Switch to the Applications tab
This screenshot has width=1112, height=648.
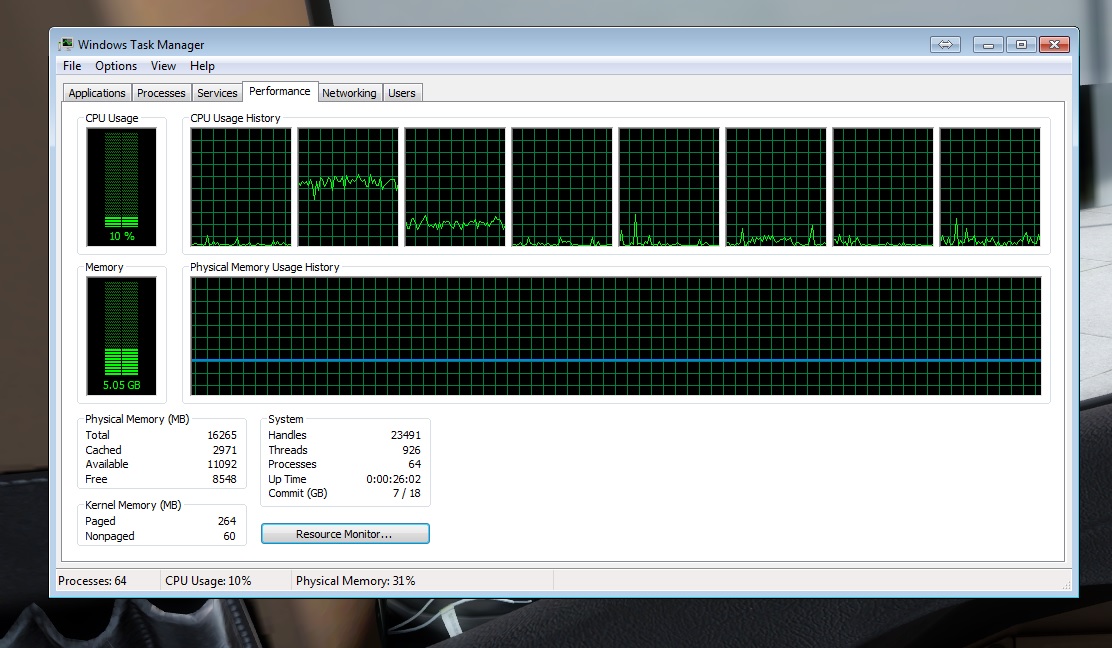[96, 93]
